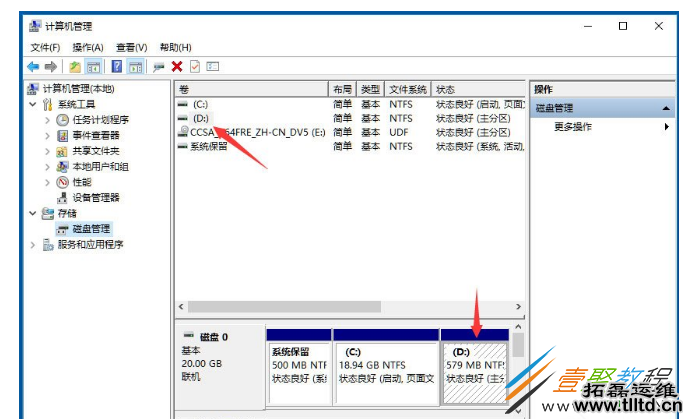Expand the 服务和应用程序 node
688x419 pixels.
[x=32, y=245]
